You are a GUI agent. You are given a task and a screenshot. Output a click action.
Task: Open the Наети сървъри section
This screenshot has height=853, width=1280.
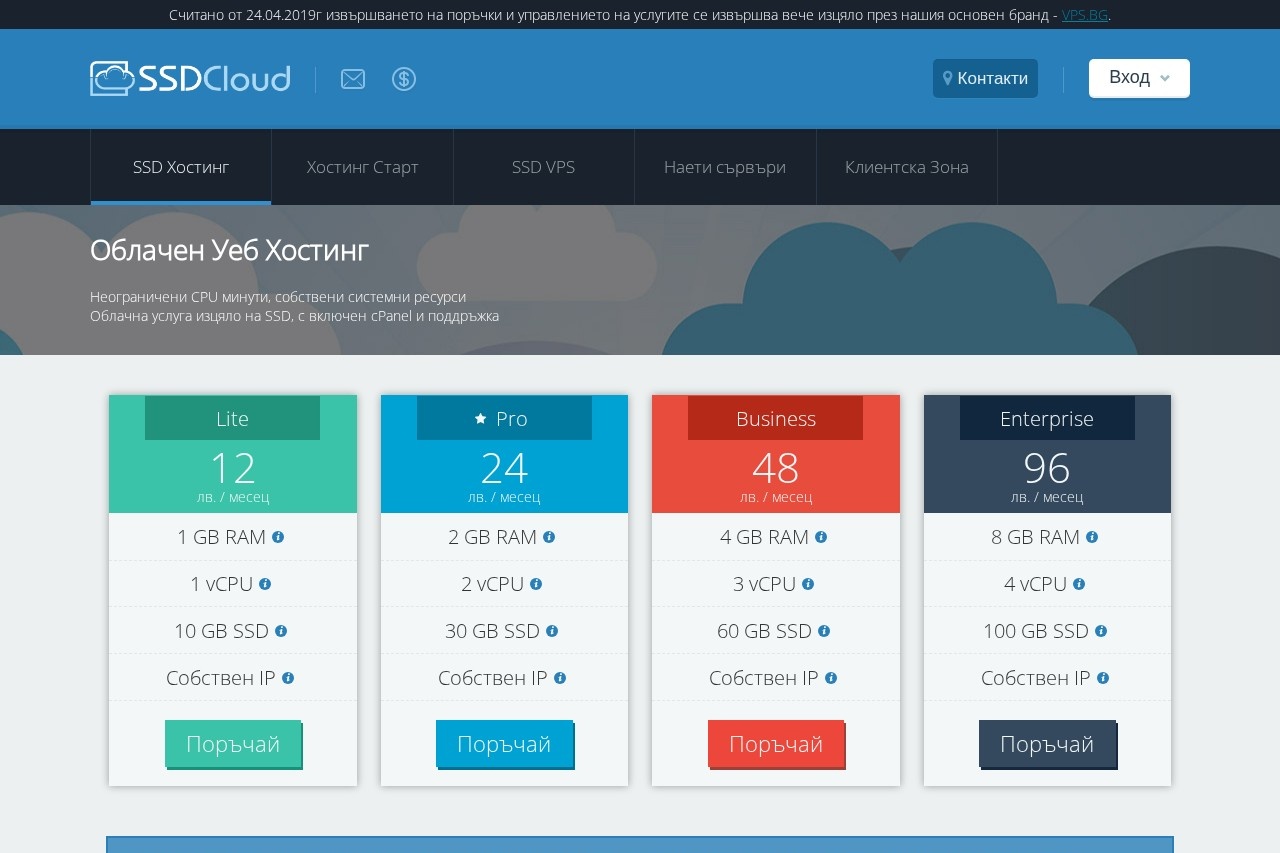pyautogui.click(x=725, y=167)
